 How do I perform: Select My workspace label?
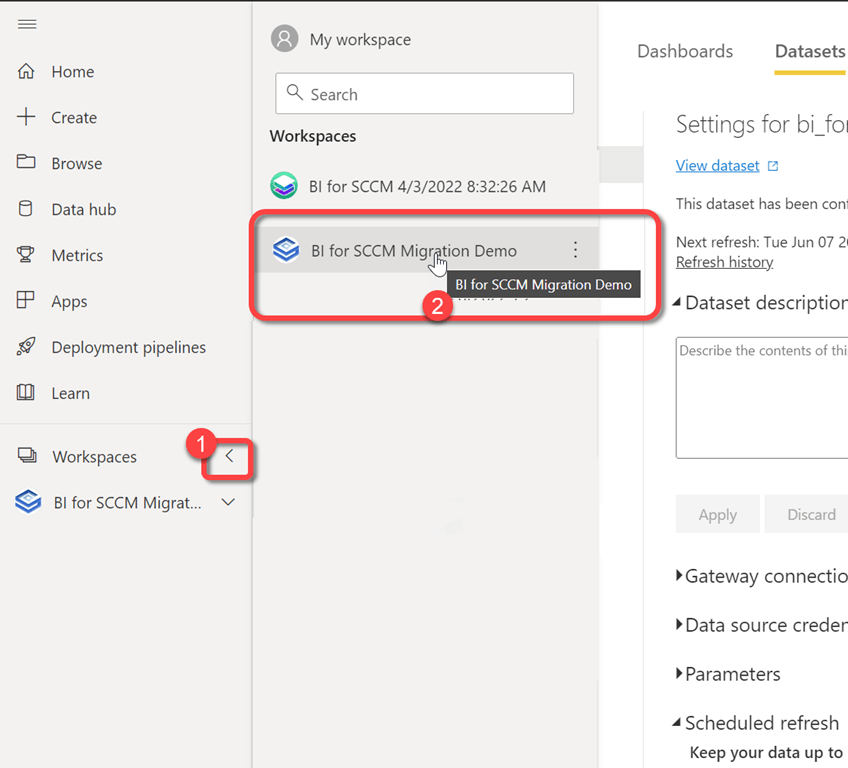click(360, 39)
